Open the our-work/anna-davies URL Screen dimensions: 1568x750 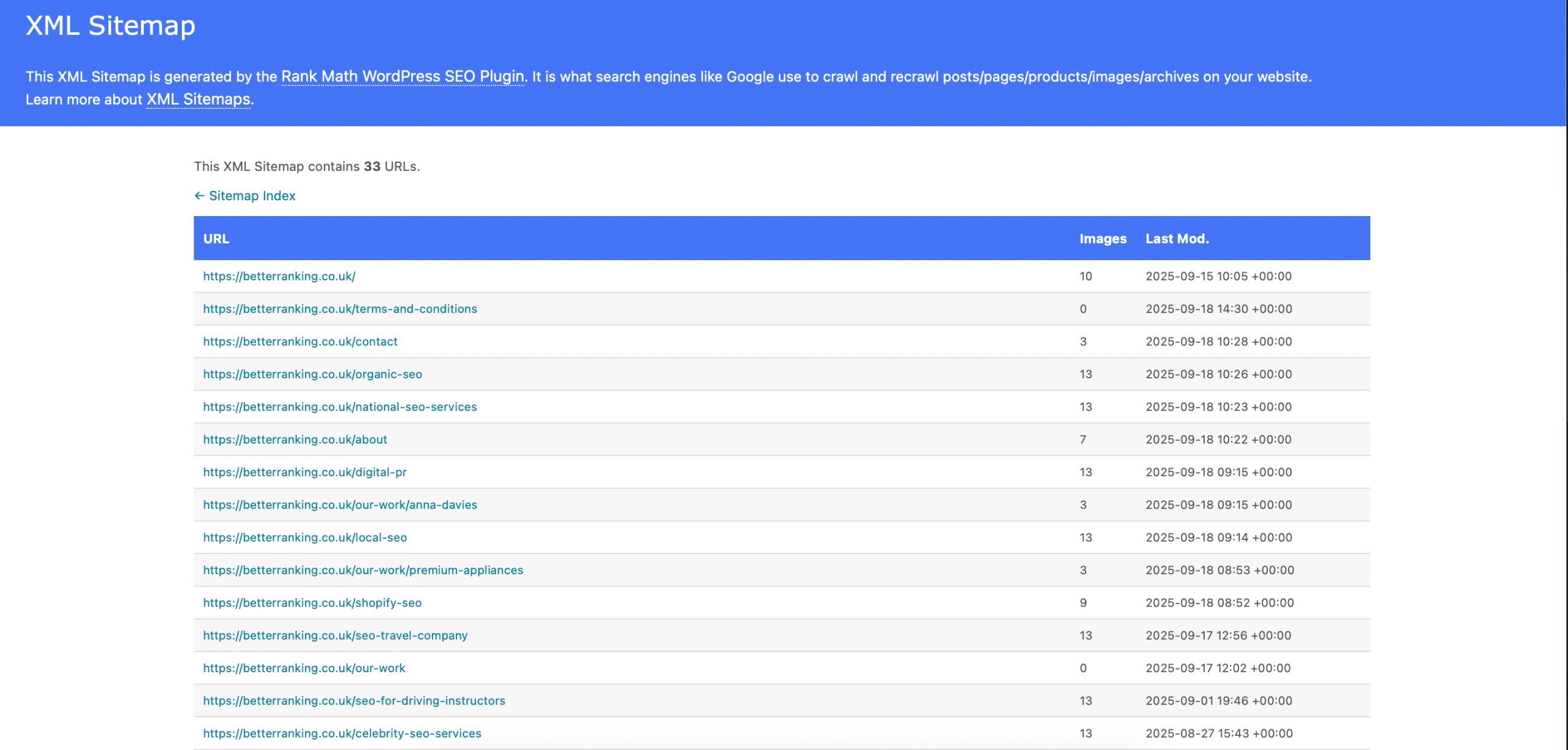coord(340,504)
